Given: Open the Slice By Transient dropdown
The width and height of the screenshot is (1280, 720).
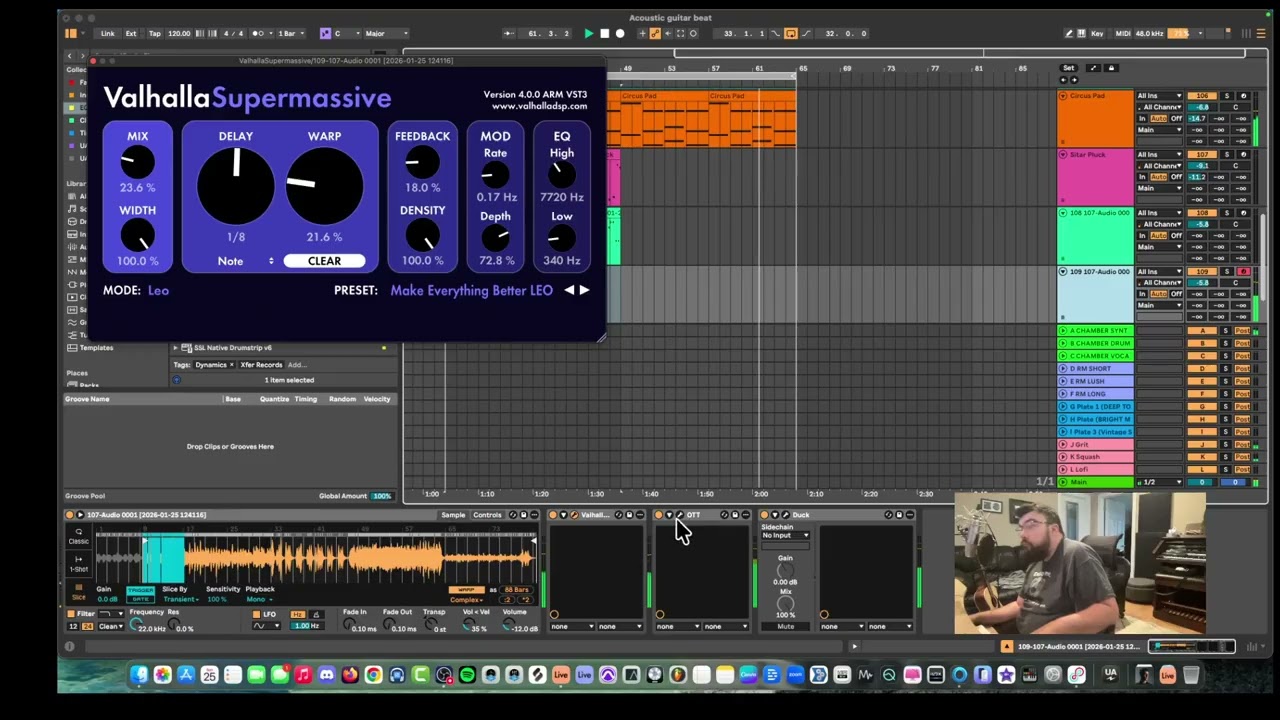Looking at the screenshot, I should pos(180,599).
